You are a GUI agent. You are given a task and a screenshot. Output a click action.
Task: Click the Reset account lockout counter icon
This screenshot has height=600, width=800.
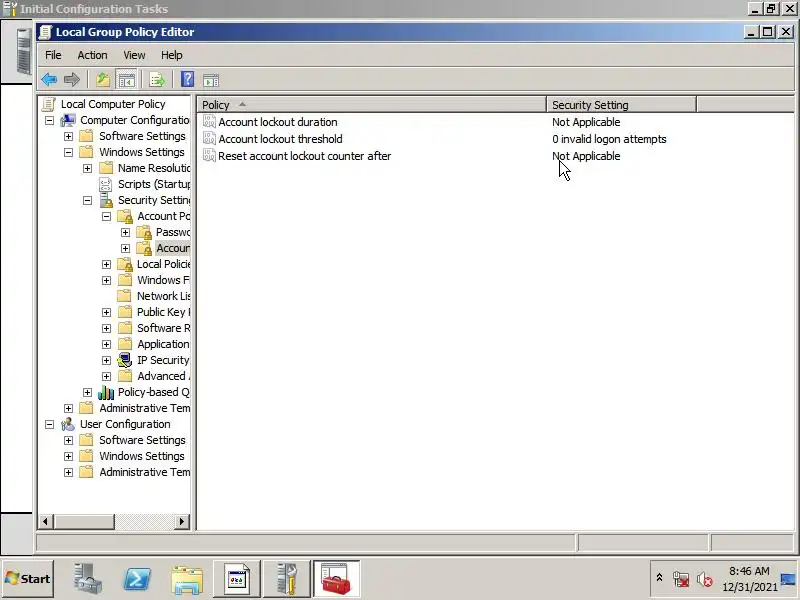coord(209,155)
